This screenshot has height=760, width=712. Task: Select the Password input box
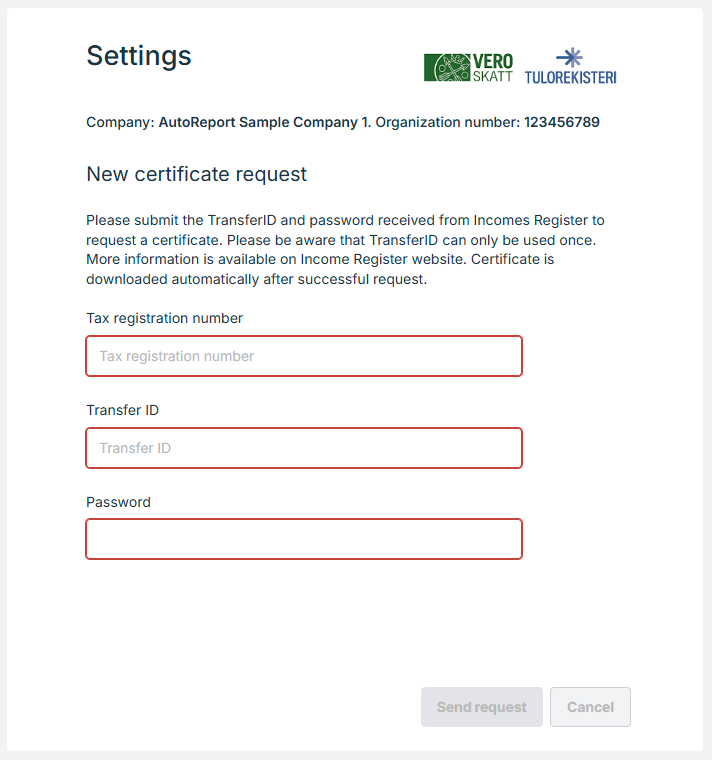tap(304, 539)
